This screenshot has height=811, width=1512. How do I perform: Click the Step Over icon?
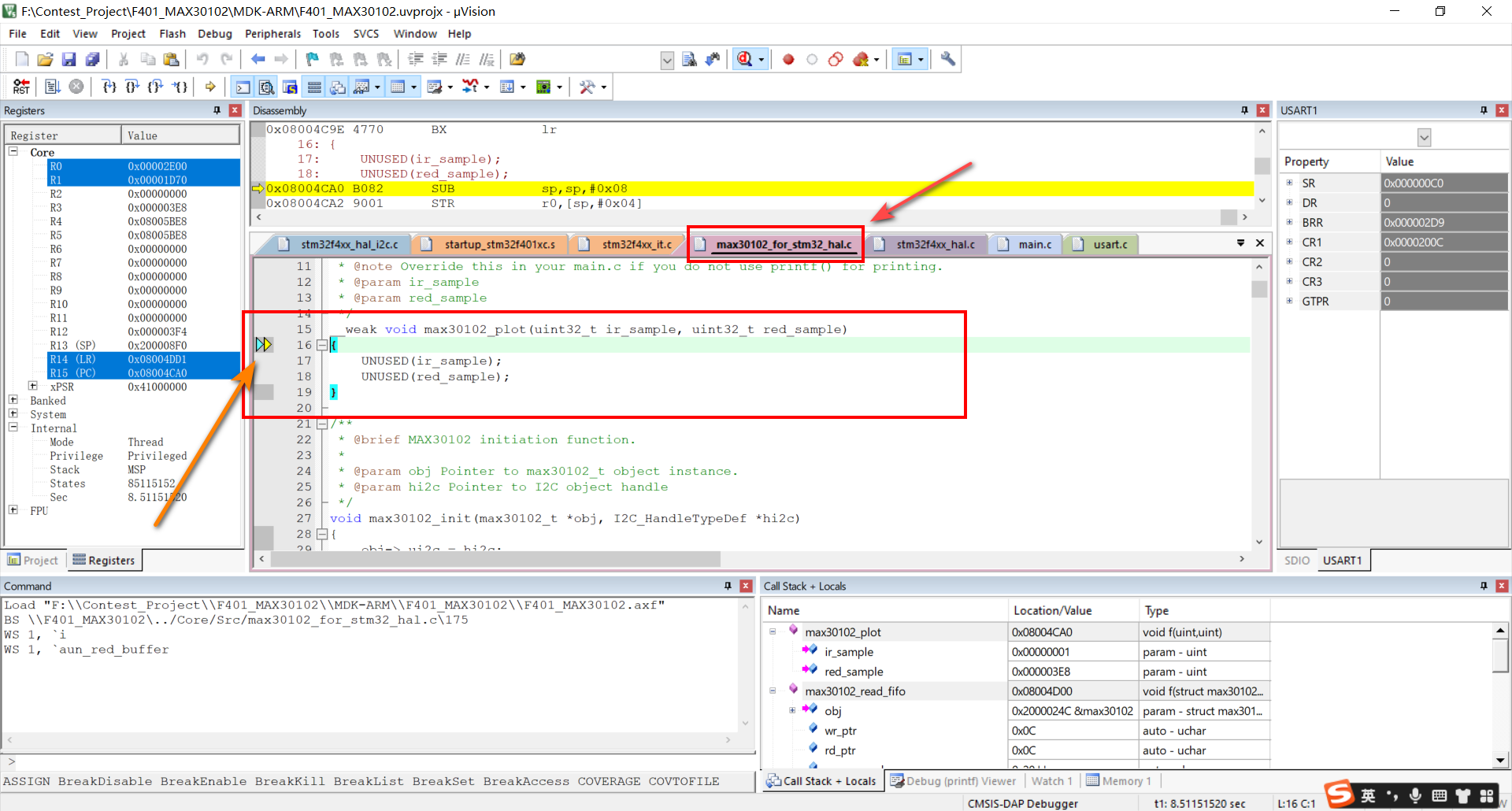(x=132, y=87)
